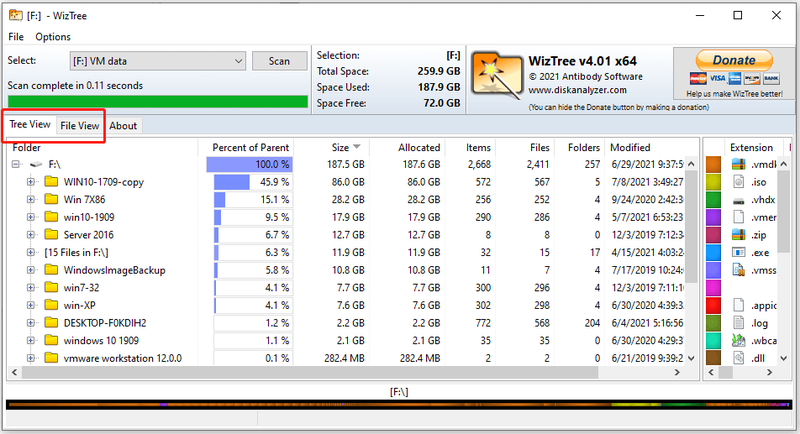Click the DESKTOP-F0KDIH2 folder icon

[51, 322]
